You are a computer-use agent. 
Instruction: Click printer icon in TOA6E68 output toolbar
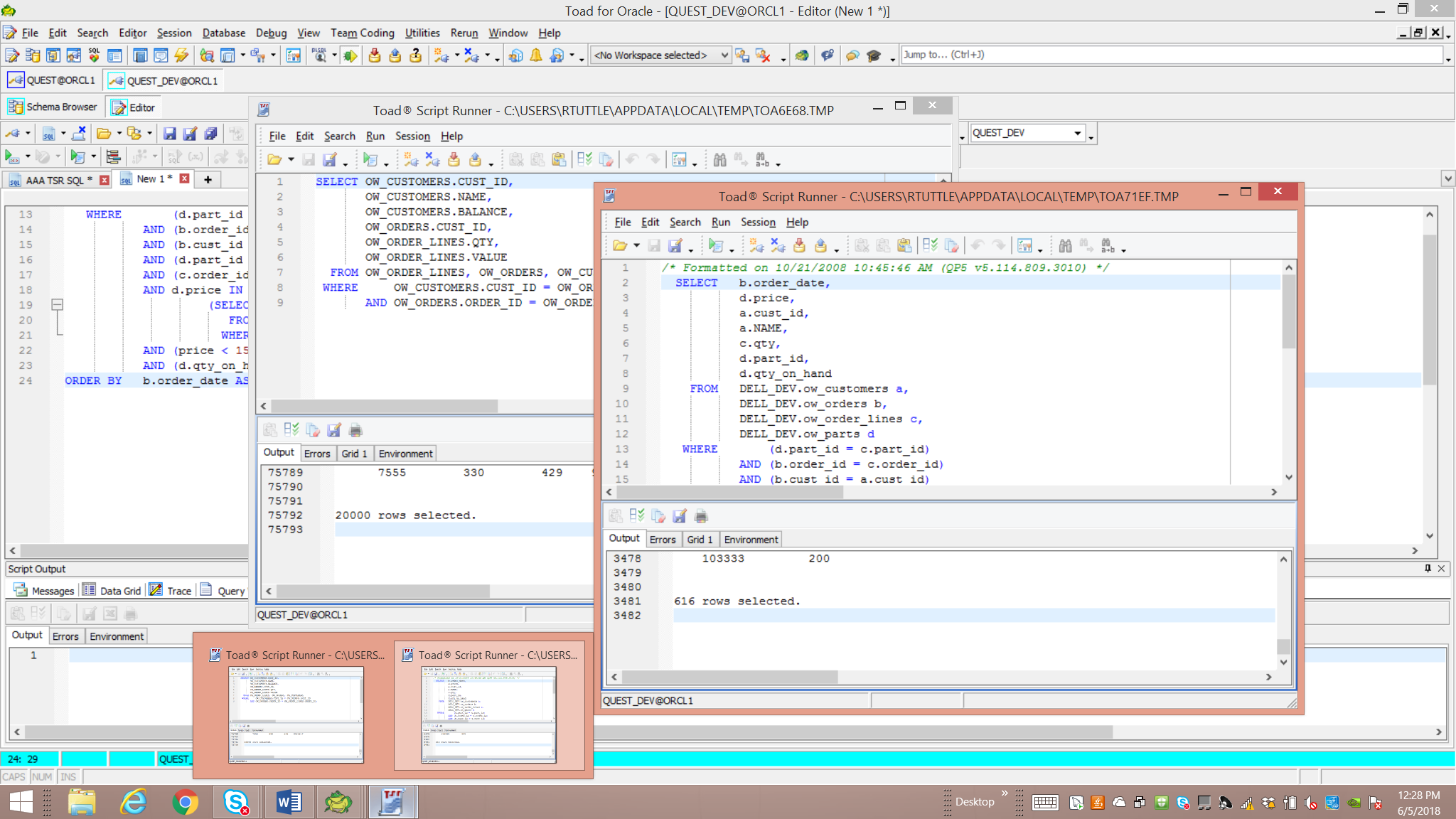(x=355, y=430)
